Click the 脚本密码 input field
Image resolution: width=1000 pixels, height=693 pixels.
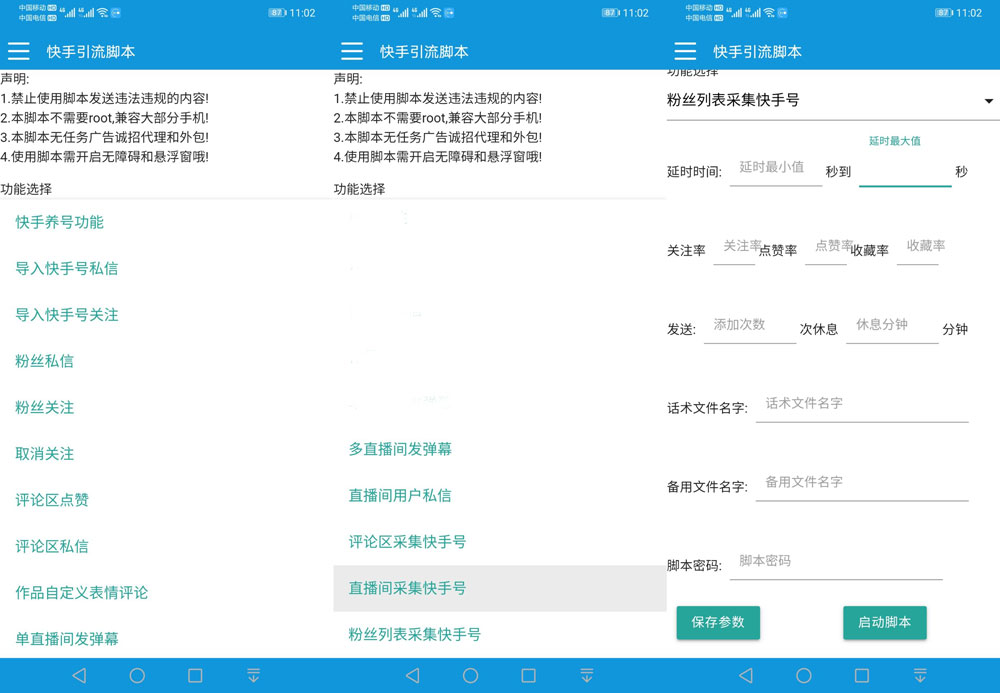(x=835, y=562)
